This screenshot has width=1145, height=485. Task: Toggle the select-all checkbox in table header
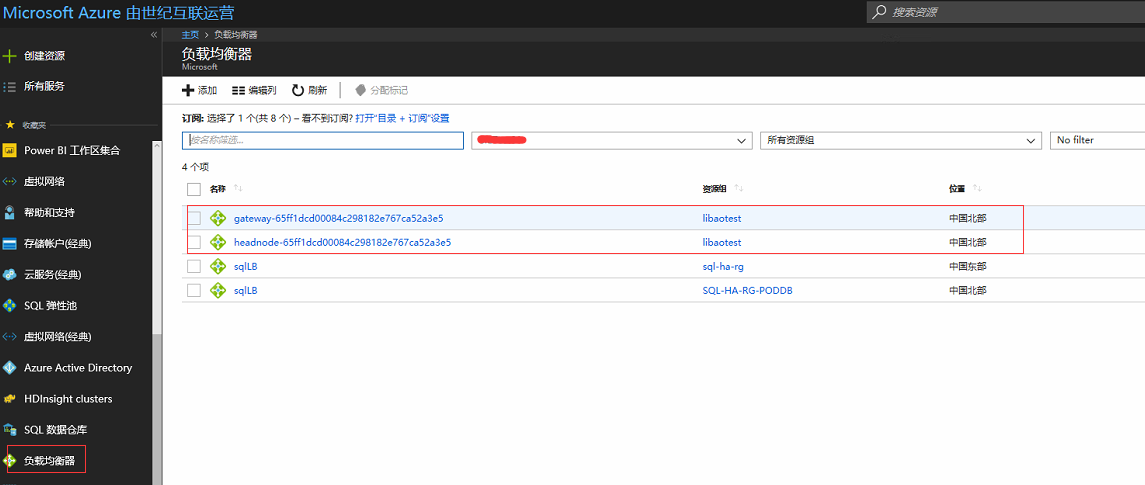tap(194, 189)
